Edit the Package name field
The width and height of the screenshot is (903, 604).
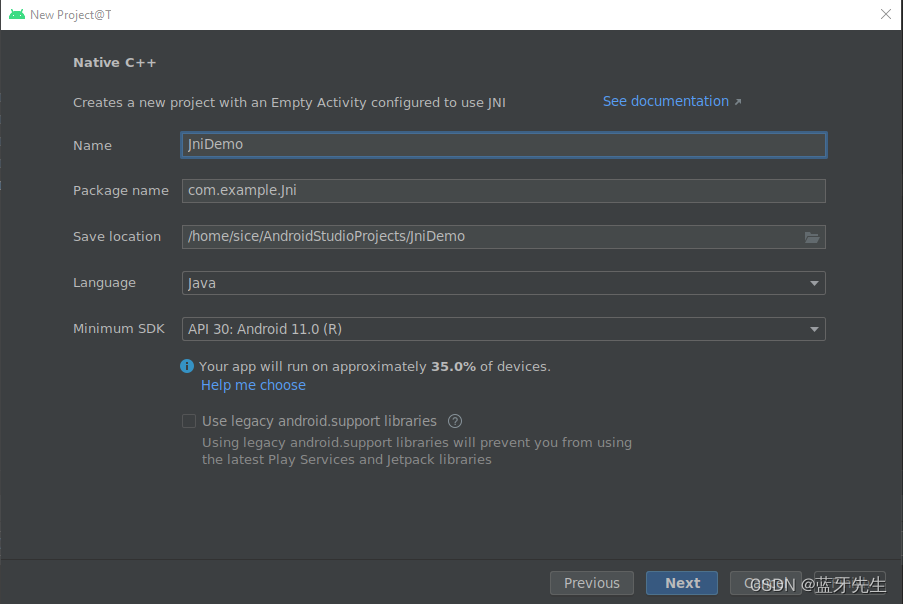(503, 191)
